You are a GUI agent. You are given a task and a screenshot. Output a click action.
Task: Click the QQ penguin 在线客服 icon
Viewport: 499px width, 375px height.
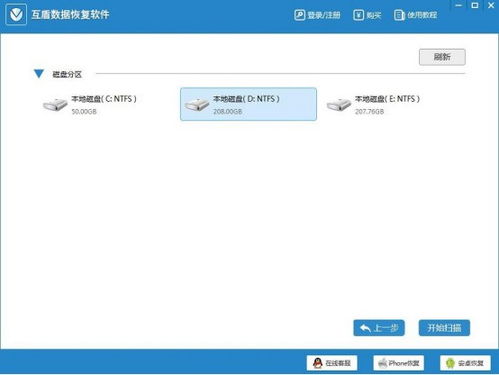coord(318,363)
